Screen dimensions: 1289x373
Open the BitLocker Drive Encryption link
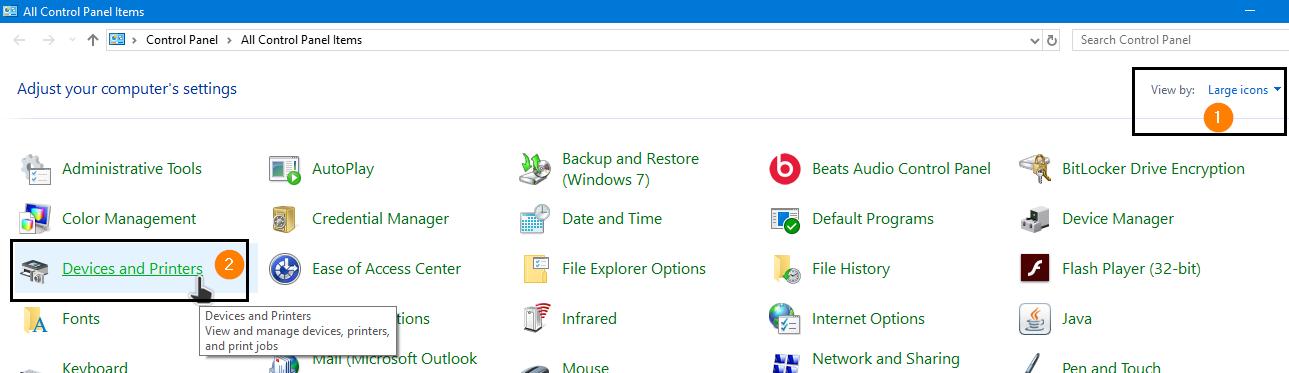pyautogui.click(x=1153, y=169)
